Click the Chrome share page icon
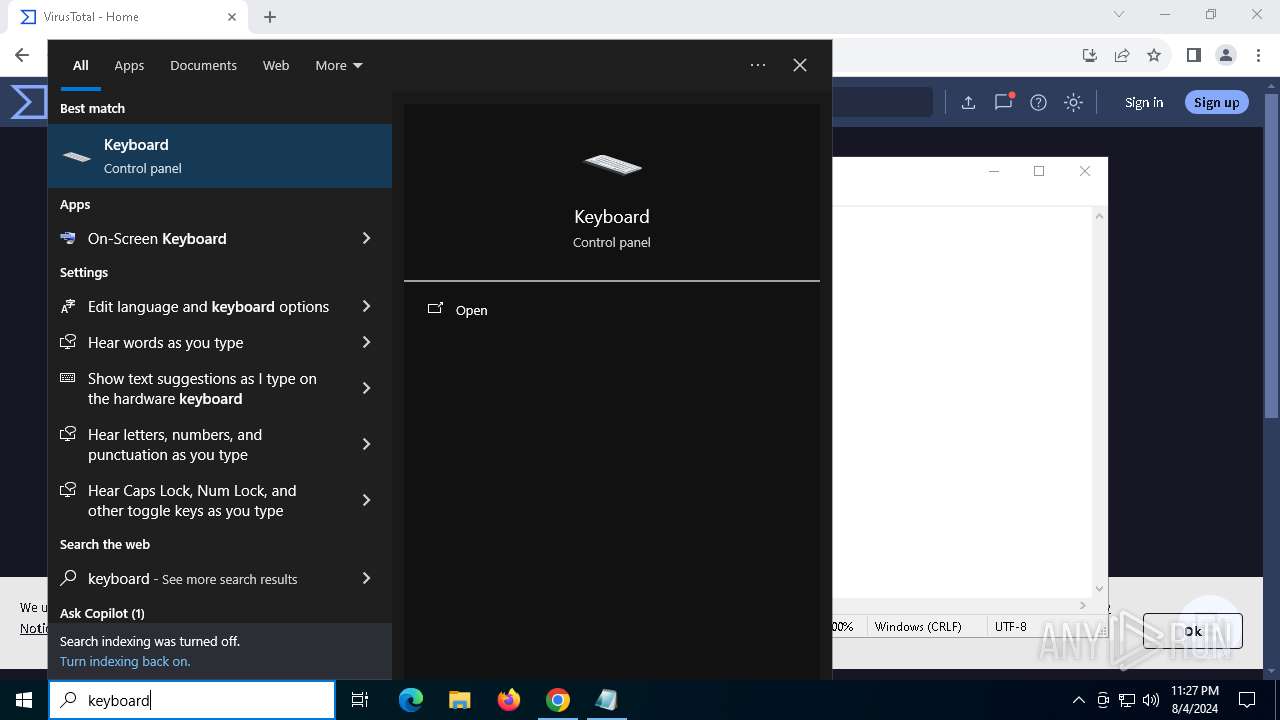The height and width of the screenshot is (720, 1280). [x=1122, y=55]
